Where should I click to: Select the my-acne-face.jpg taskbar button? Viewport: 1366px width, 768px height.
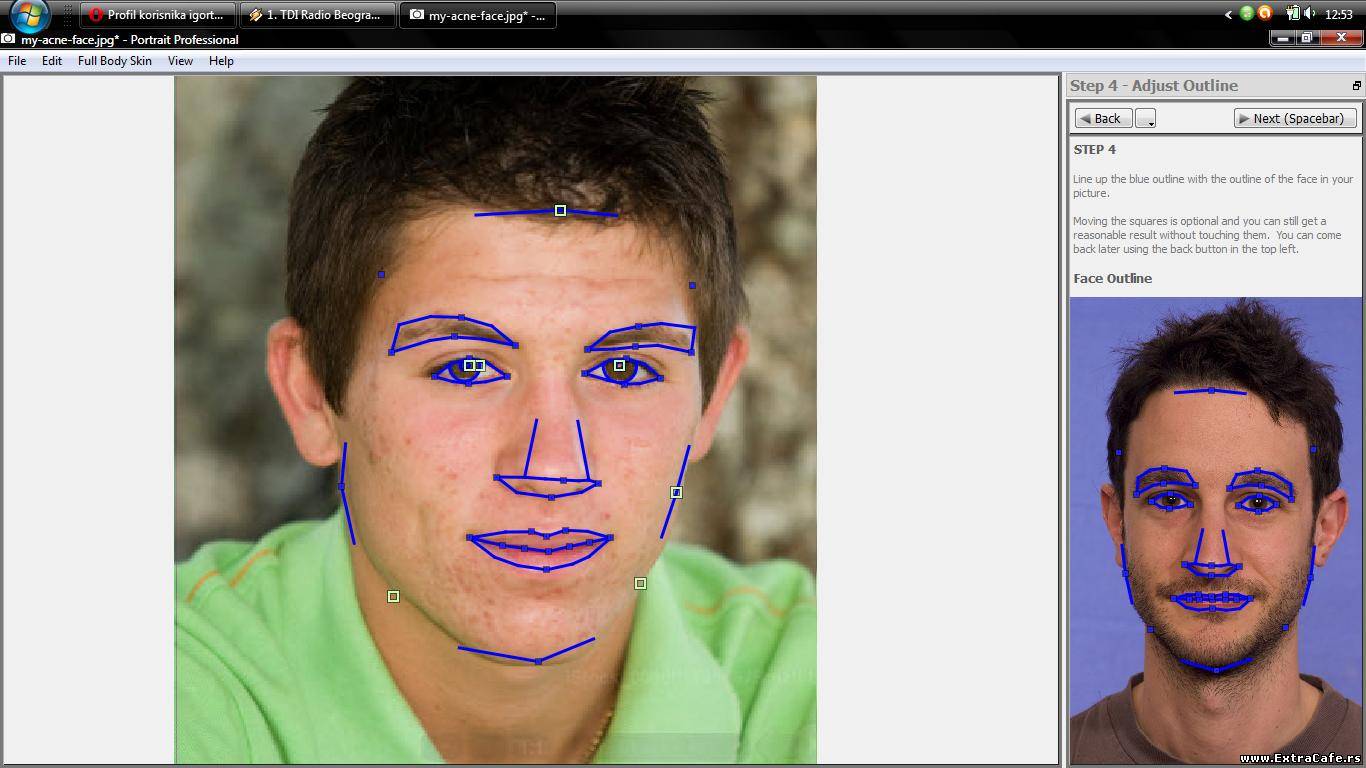pyautogui.click(x=478, y=15)
